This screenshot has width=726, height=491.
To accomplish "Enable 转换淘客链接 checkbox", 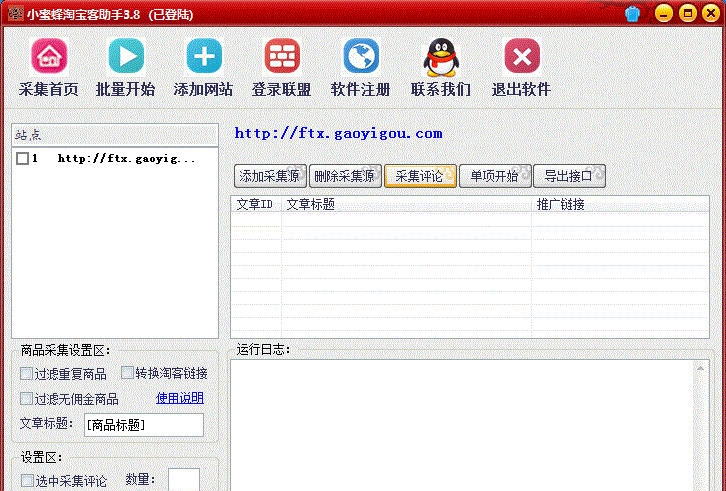I will pos(127,372).
